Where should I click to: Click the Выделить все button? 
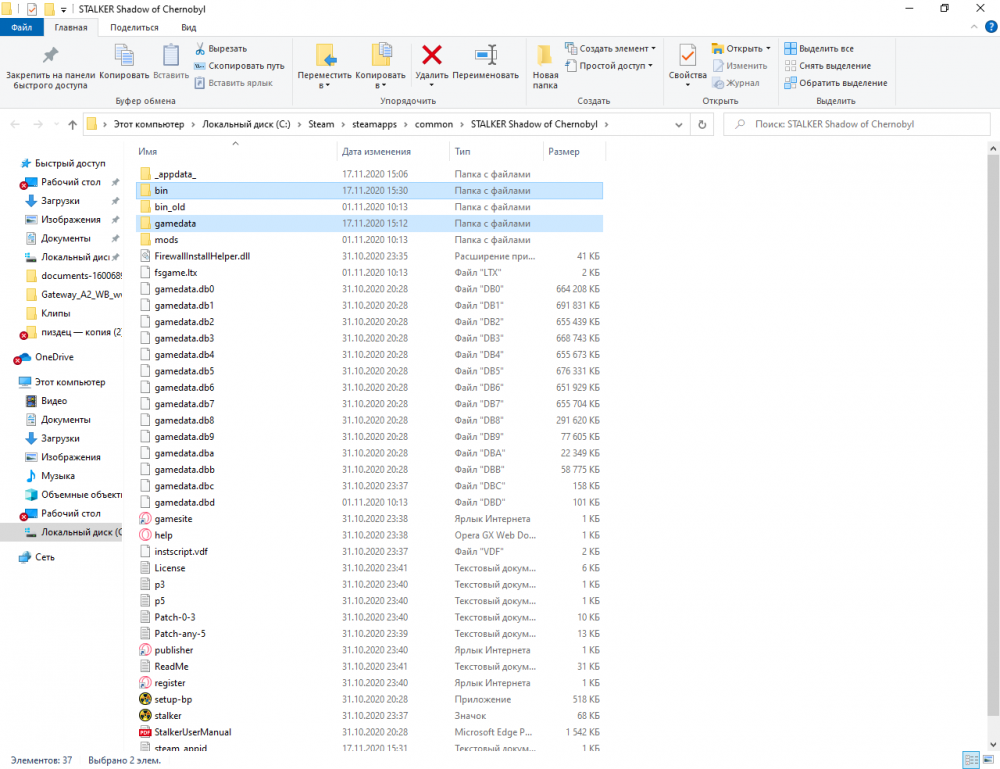coord(818,48)
